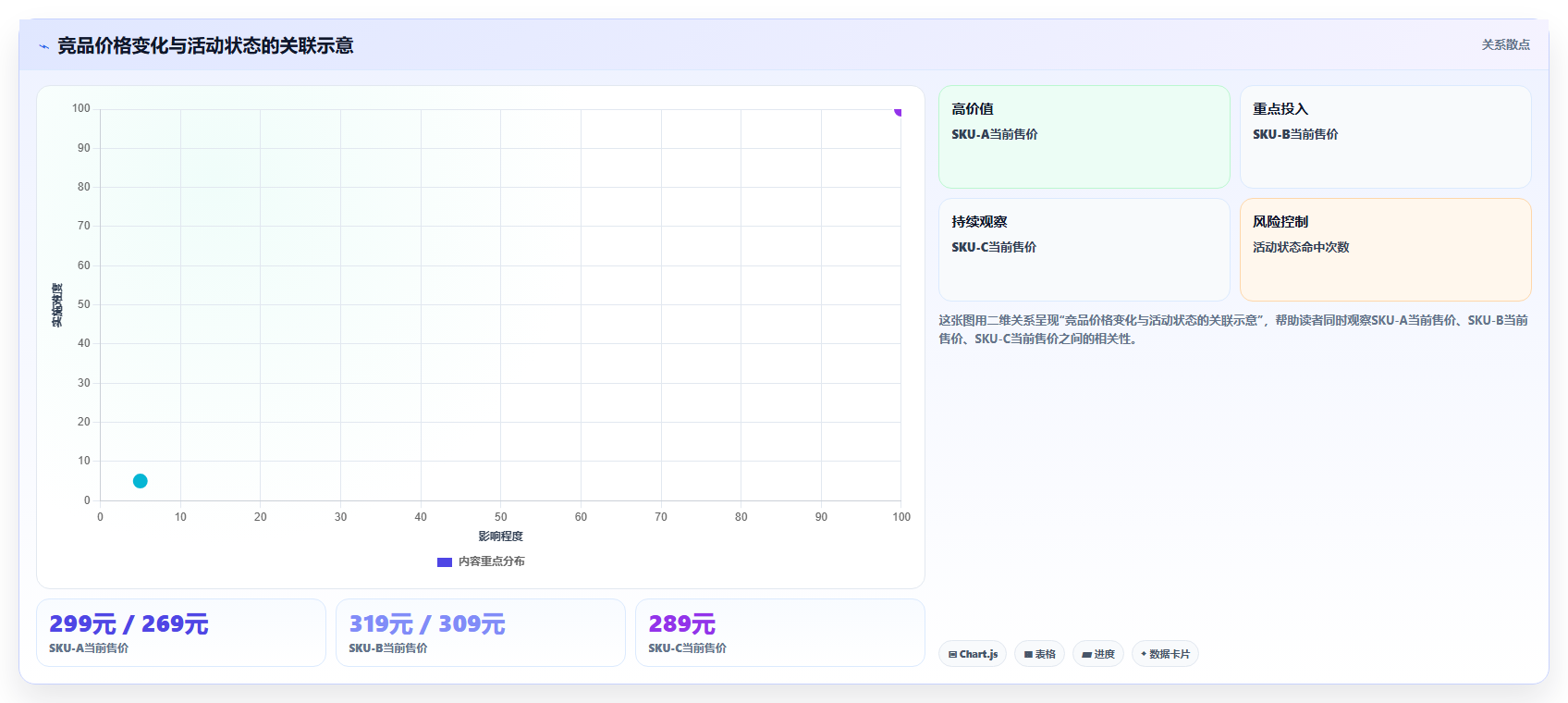Select the teal scatter data point
This screenshot has width=1568, height=703.
[141, 481]
